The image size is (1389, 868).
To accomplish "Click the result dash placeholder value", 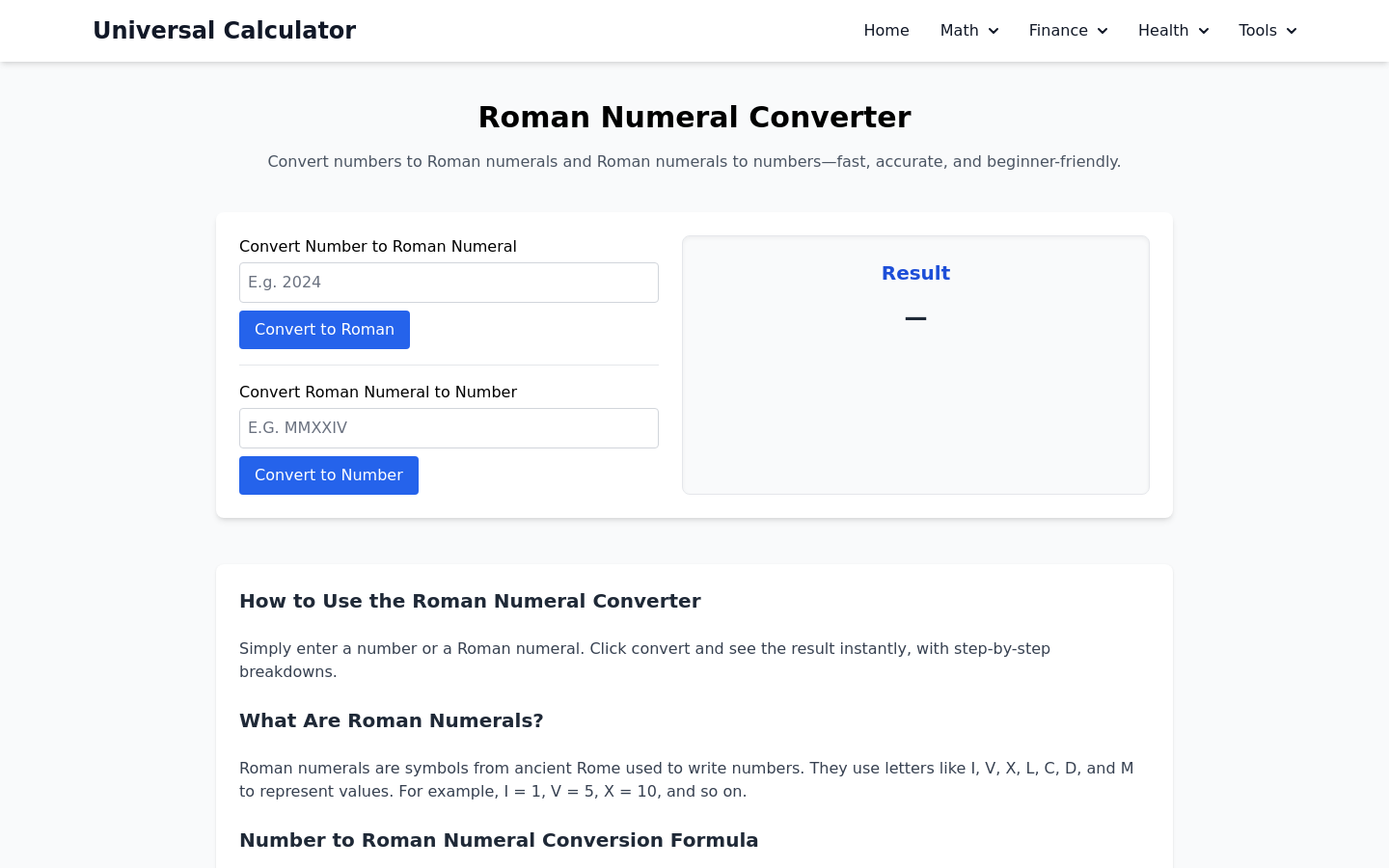I will click(x=915, y=317).
